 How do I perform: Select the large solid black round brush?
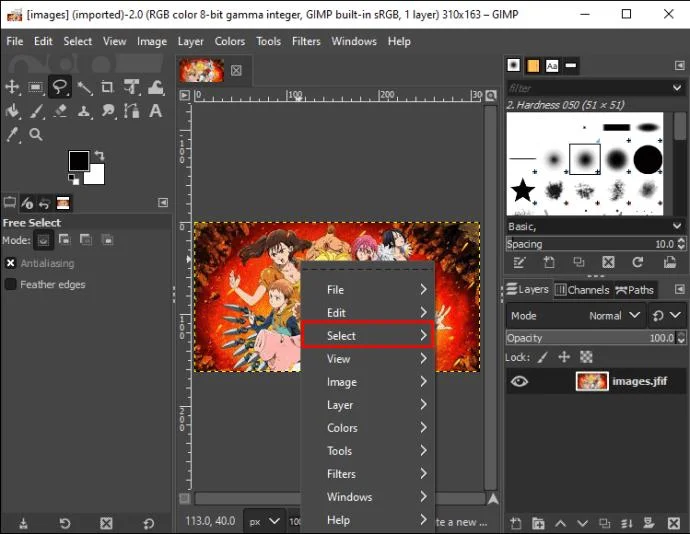(x=648, y=159)
